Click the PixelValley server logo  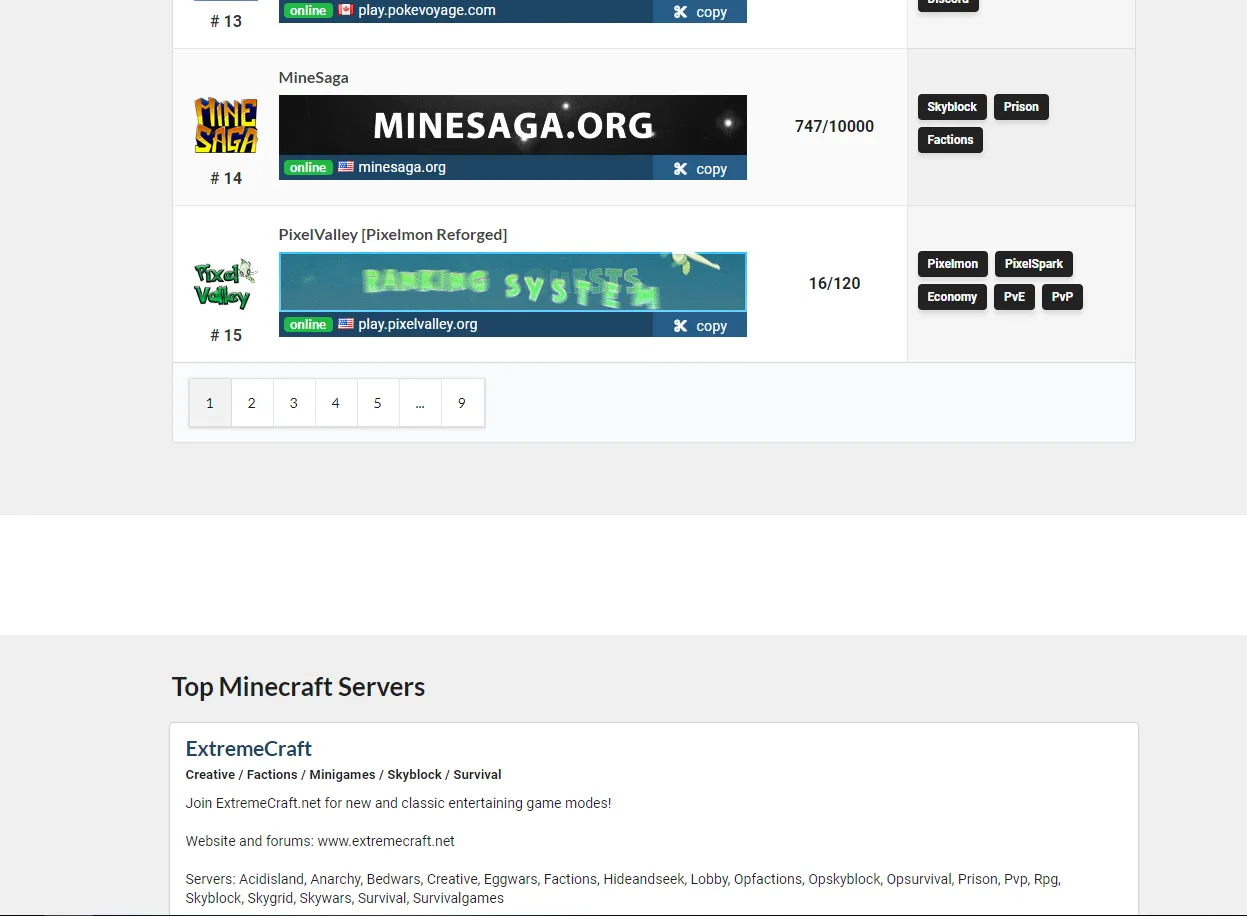226,284
